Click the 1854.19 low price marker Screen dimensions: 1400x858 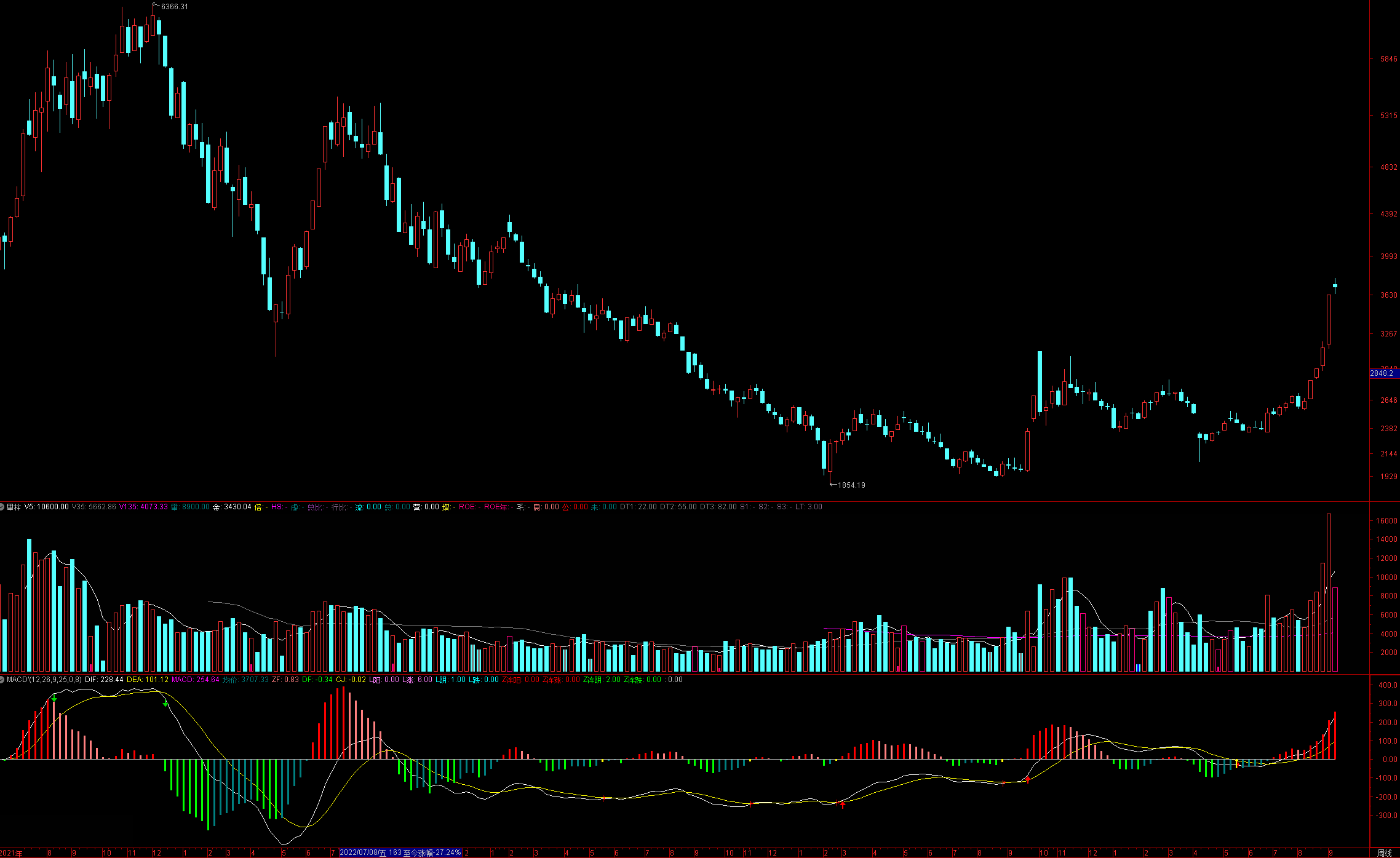click(x=851, y=485)
